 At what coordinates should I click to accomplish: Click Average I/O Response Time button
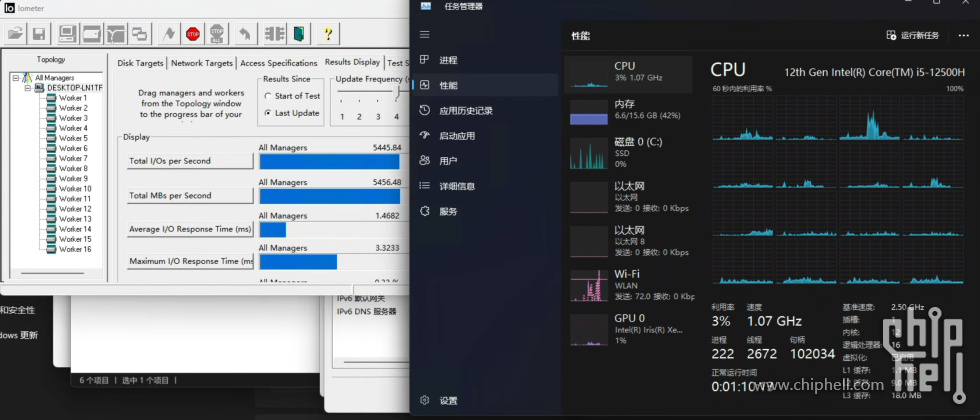point(190,229)
